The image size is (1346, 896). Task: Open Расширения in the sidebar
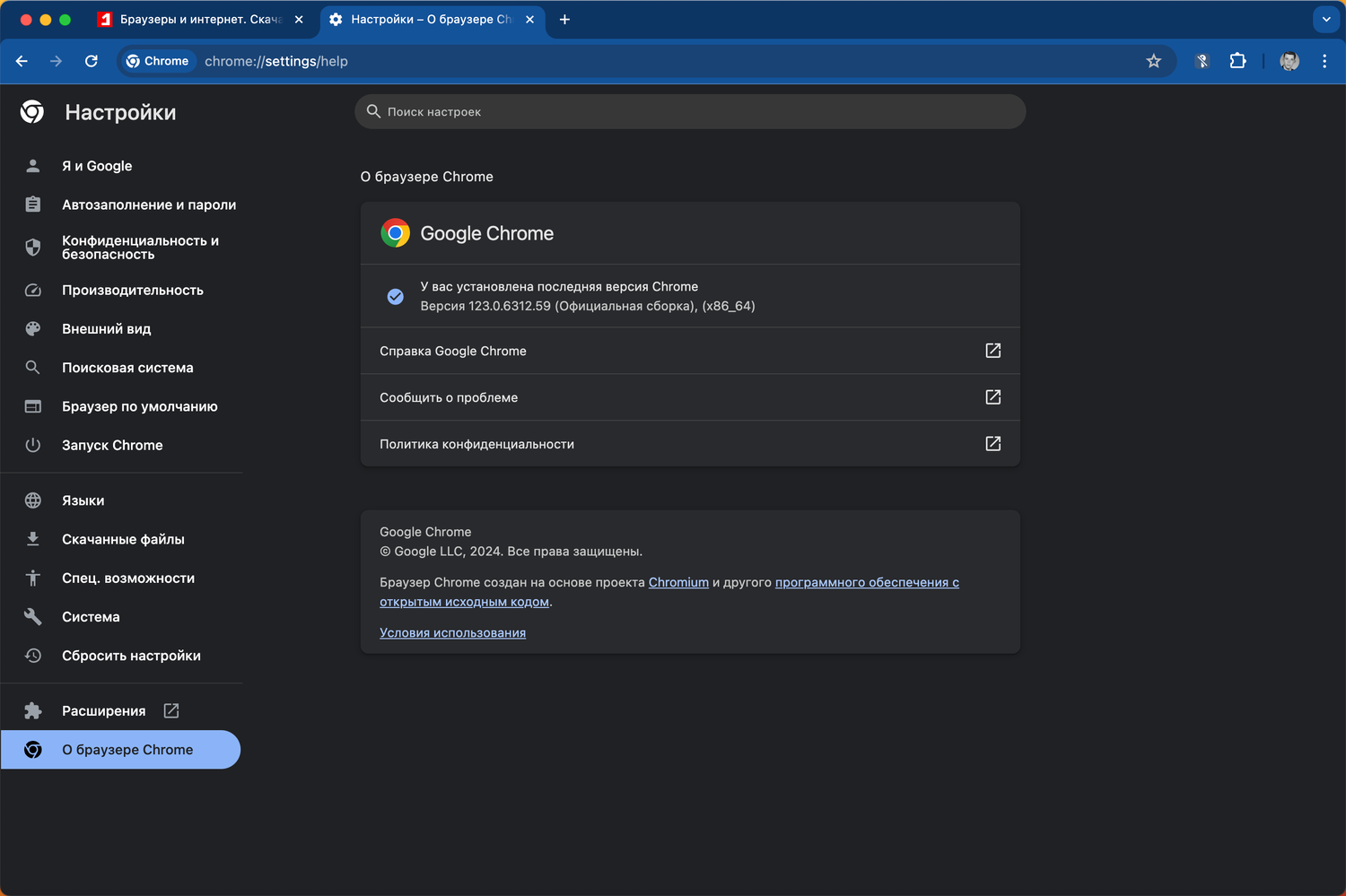tap(103, 710)
